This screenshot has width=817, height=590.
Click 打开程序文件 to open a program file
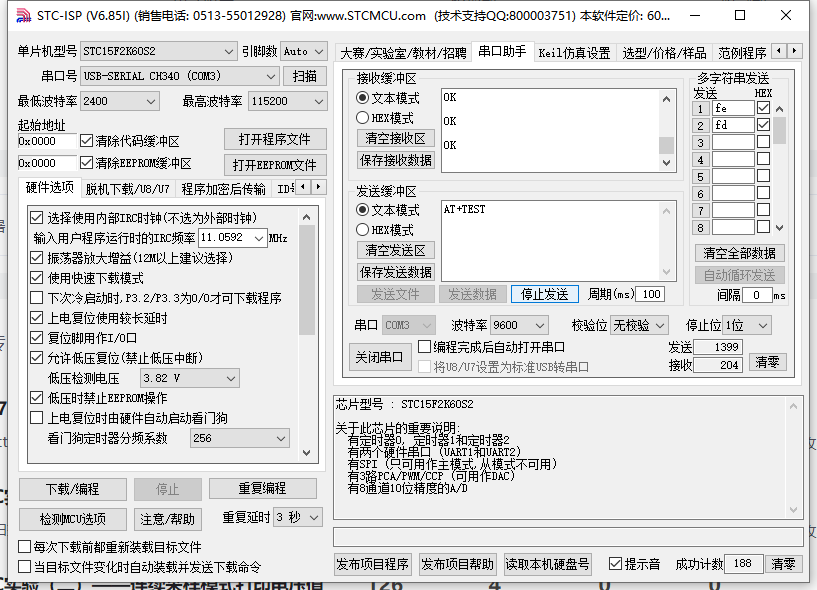(275, 138)
